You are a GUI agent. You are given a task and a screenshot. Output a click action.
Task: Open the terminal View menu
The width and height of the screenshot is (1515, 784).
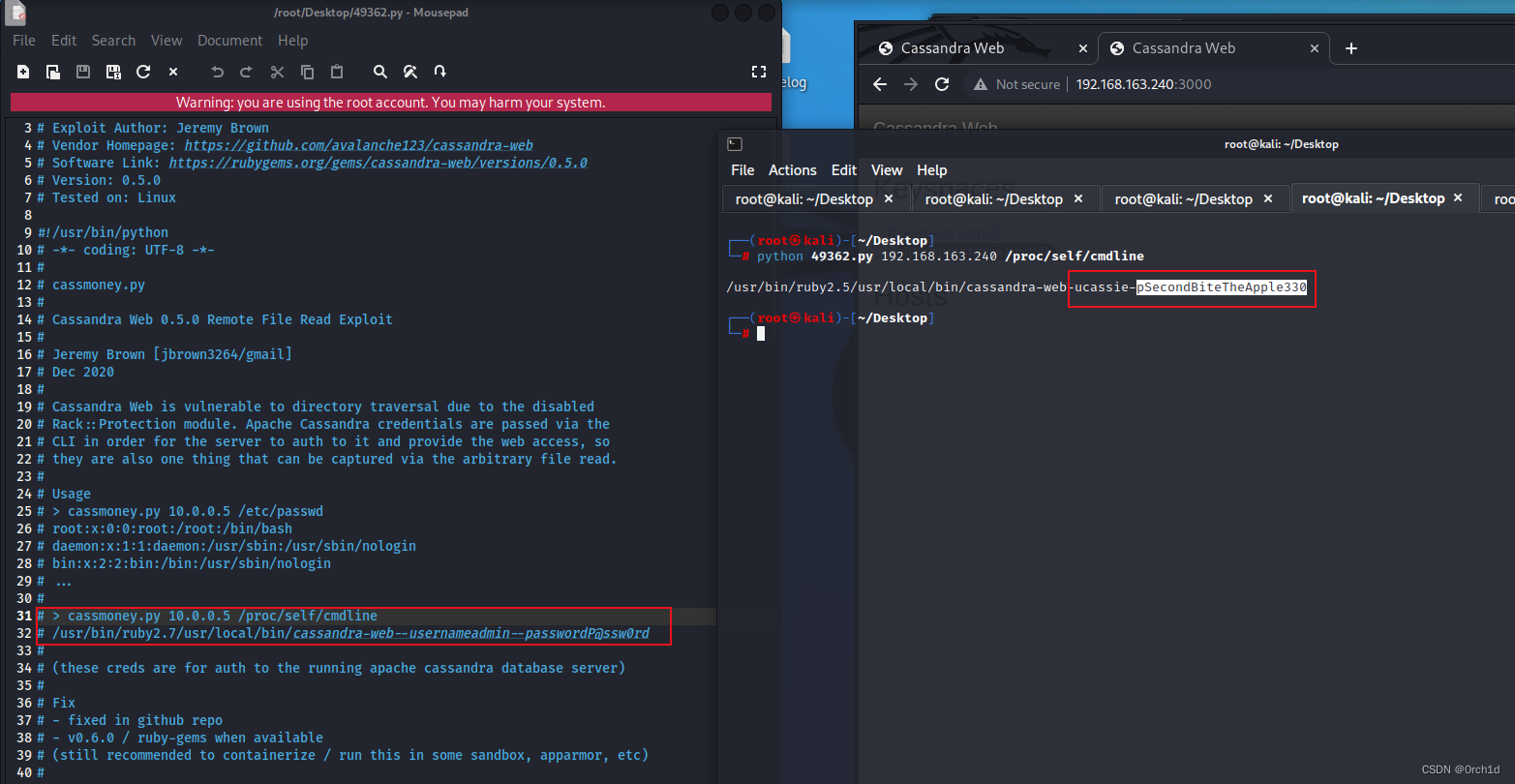pos(887,170)
